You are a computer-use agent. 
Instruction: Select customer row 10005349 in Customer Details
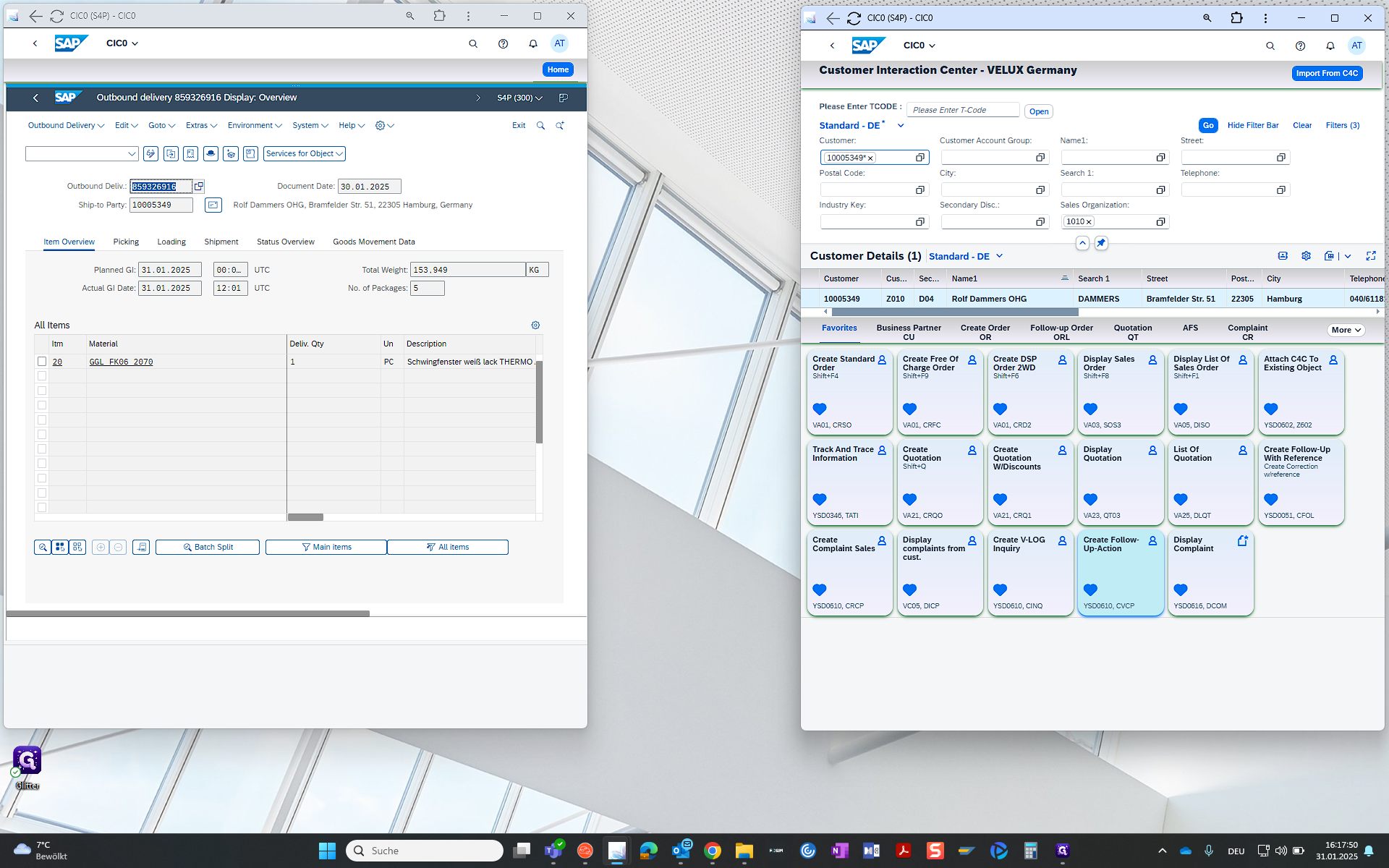click(1092, 299)
